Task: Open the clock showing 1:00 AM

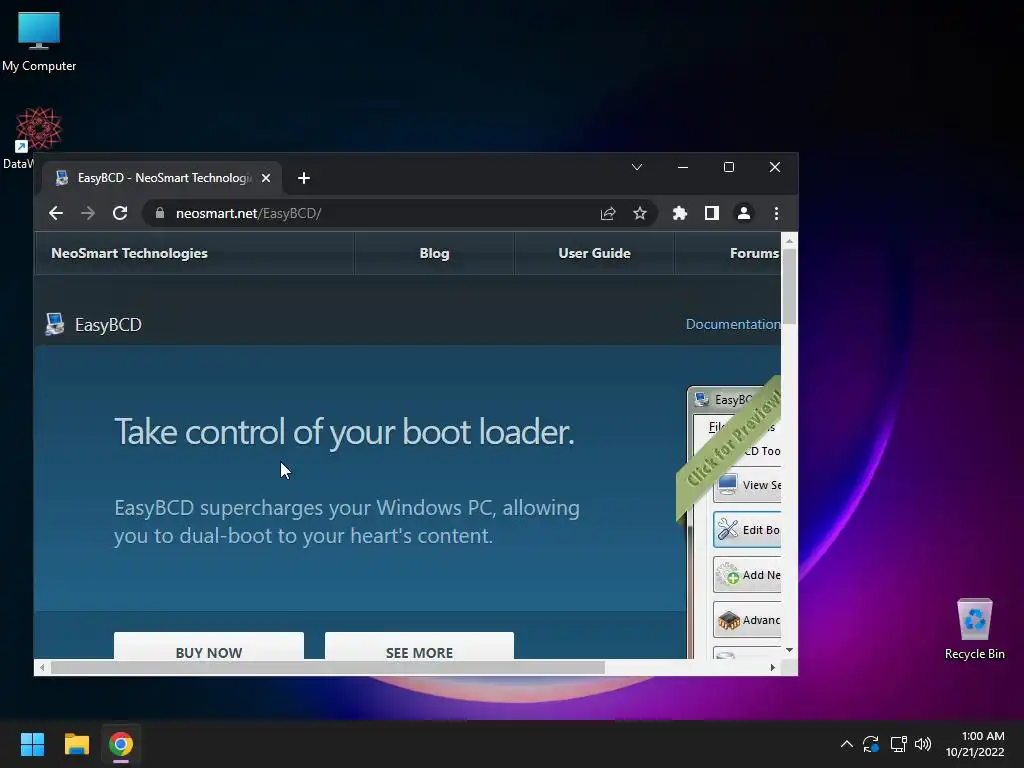Action: pos(976,744)
